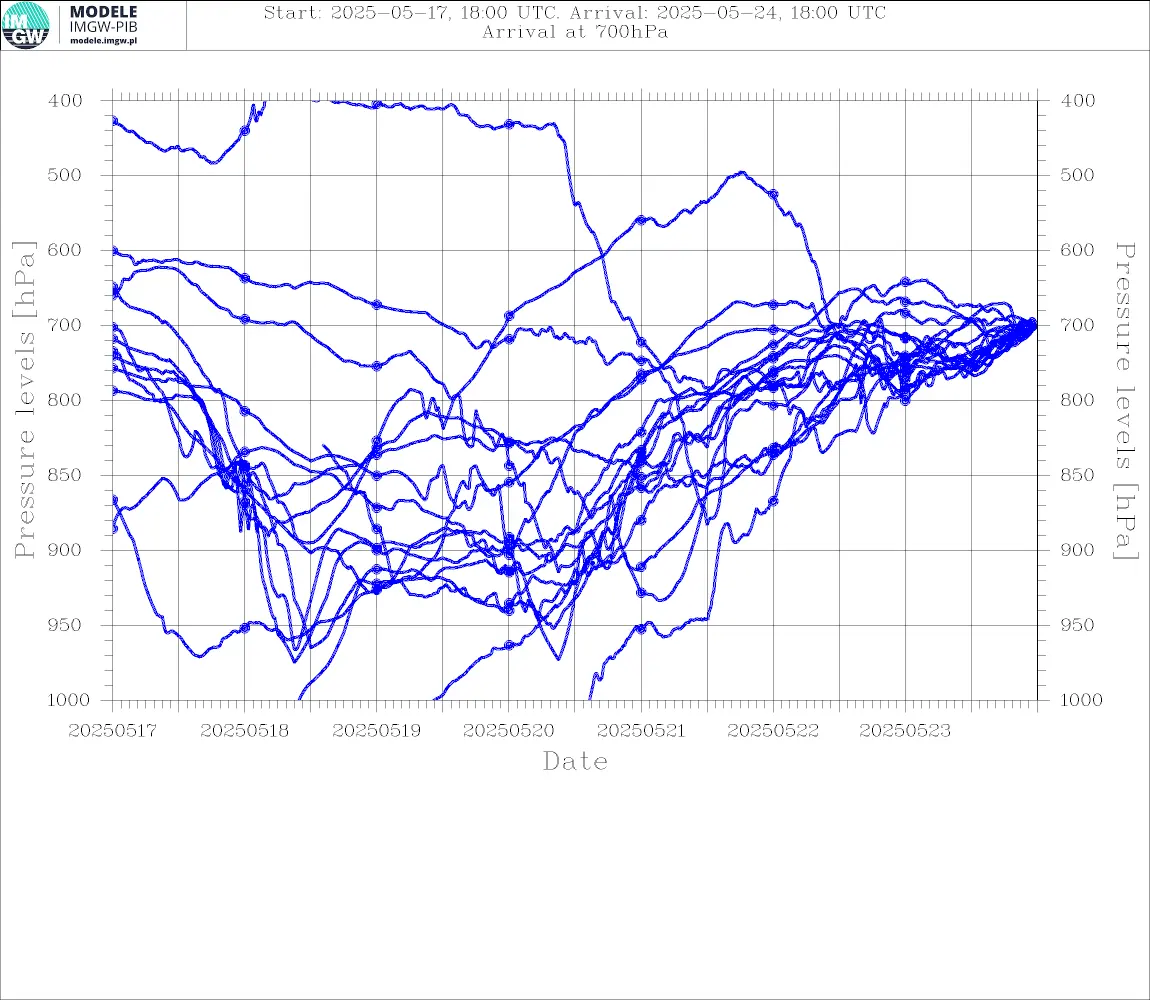Click the left axis 700 label
This screenshot has height=1000, width=1150.
(65, 325)
